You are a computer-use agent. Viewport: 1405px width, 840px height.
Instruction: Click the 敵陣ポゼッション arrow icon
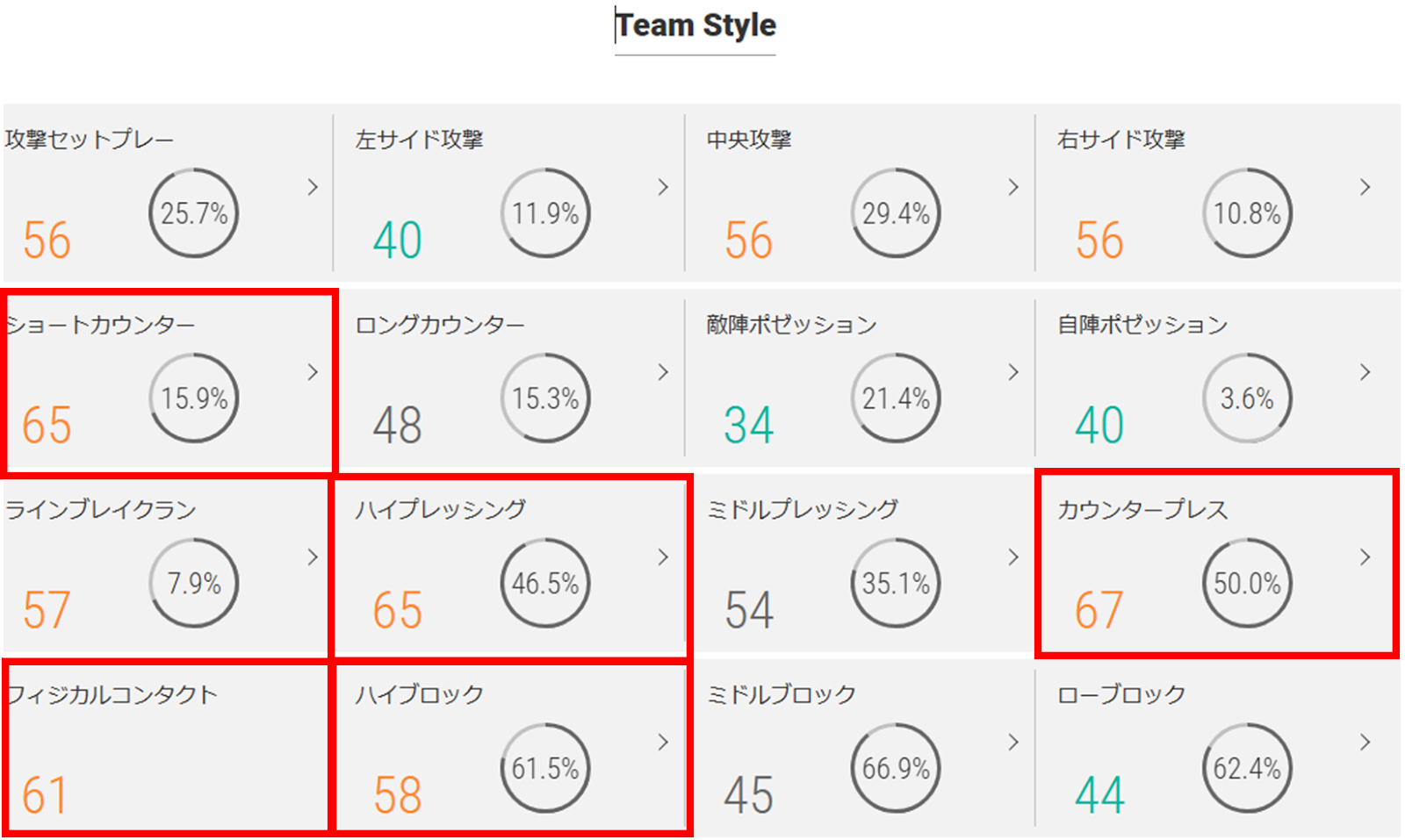(1013, 372)
